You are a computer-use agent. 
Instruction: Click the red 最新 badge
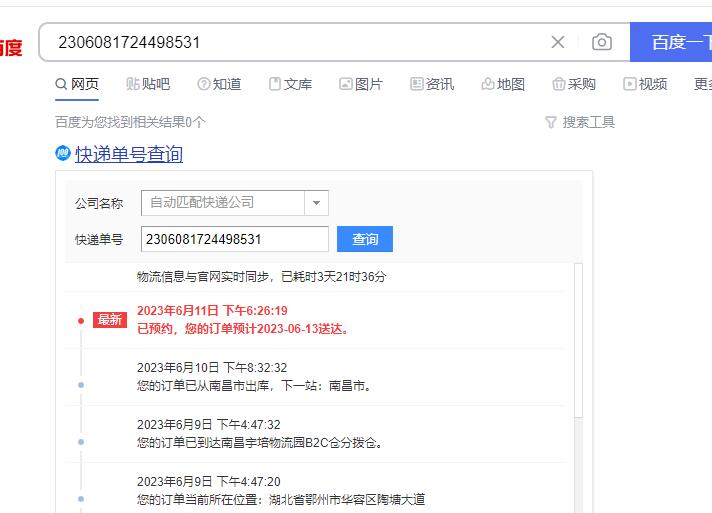click(x=110, y=320)
